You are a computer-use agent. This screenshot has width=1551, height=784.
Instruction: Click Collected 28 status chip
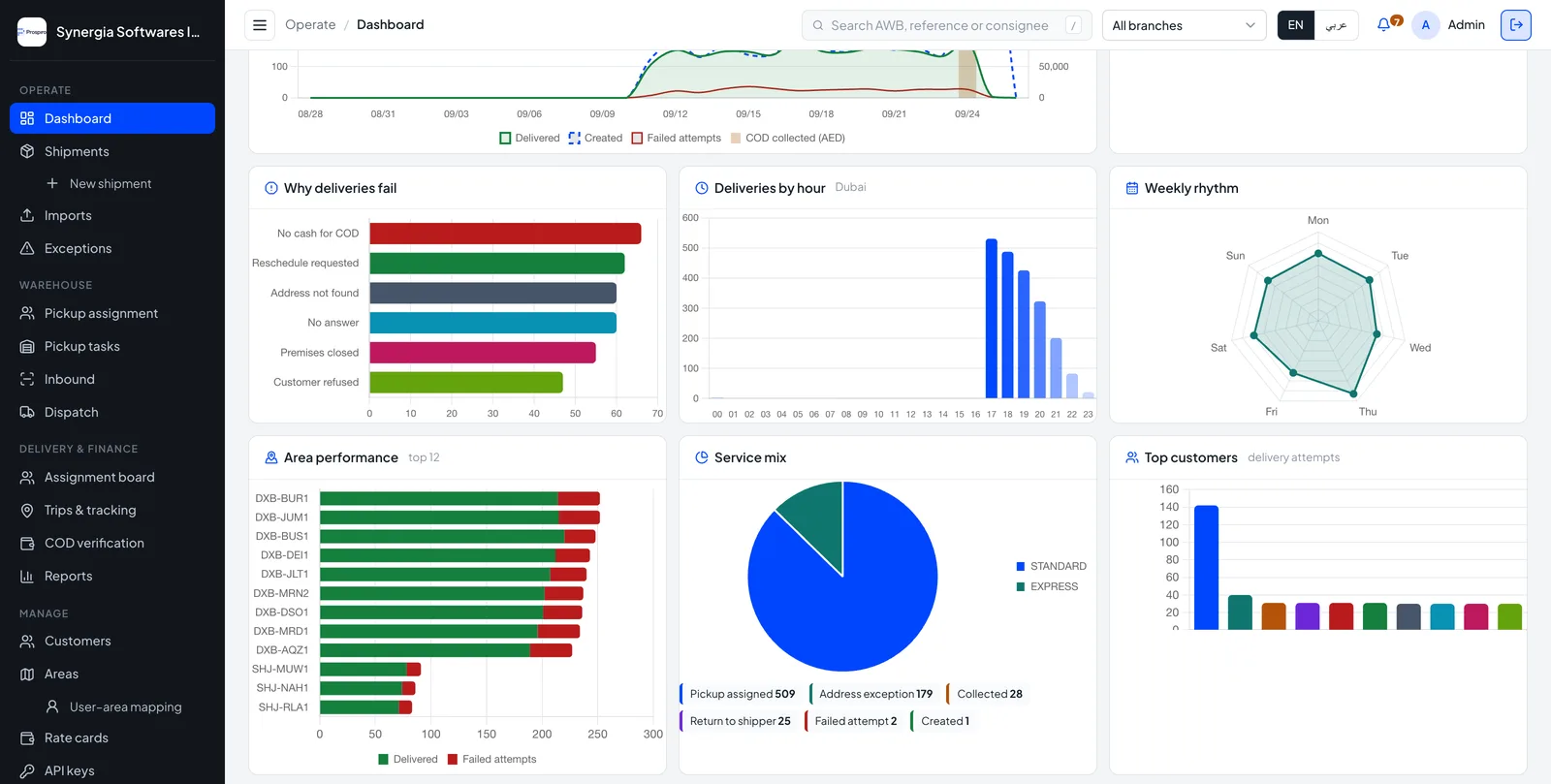[988, 694]
